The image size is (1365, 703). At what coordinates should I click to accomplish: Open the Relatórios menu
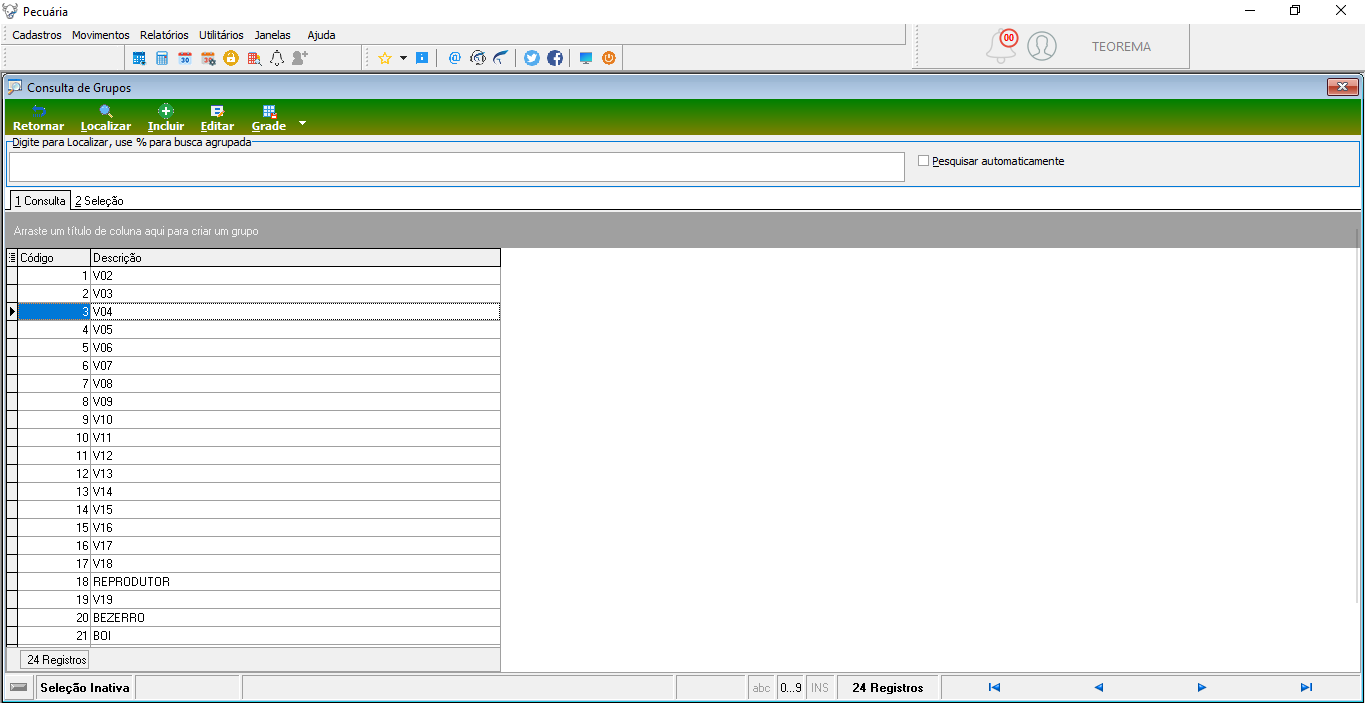(x=164, y=35)
